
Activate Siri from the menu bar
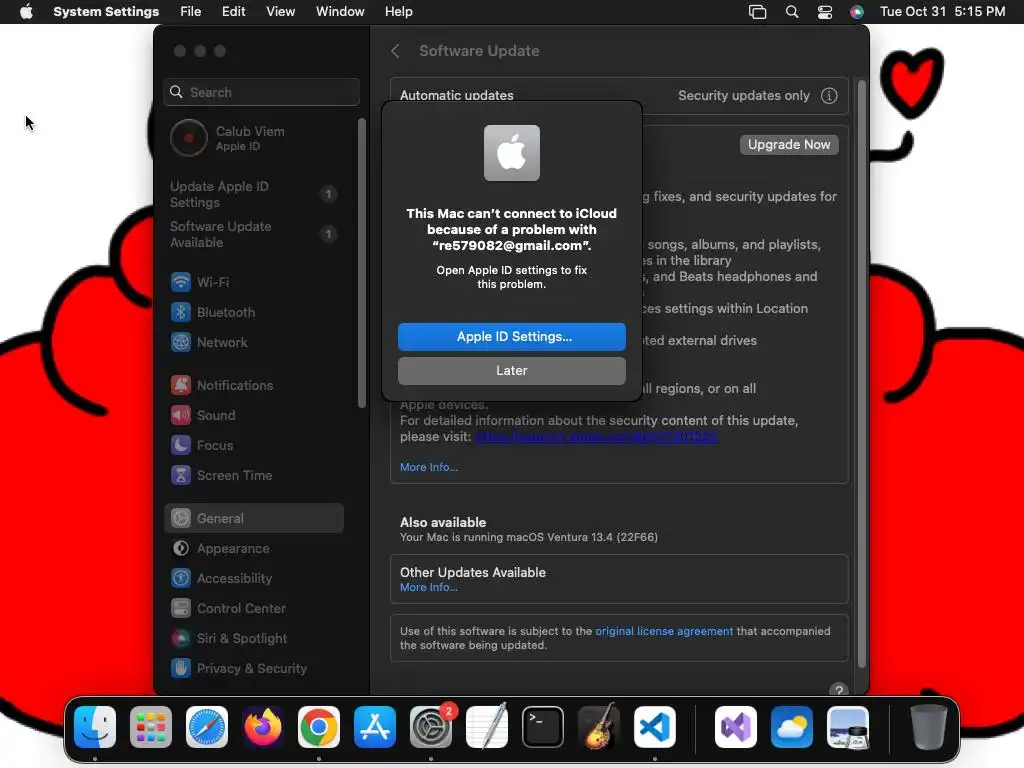point(857,12)
